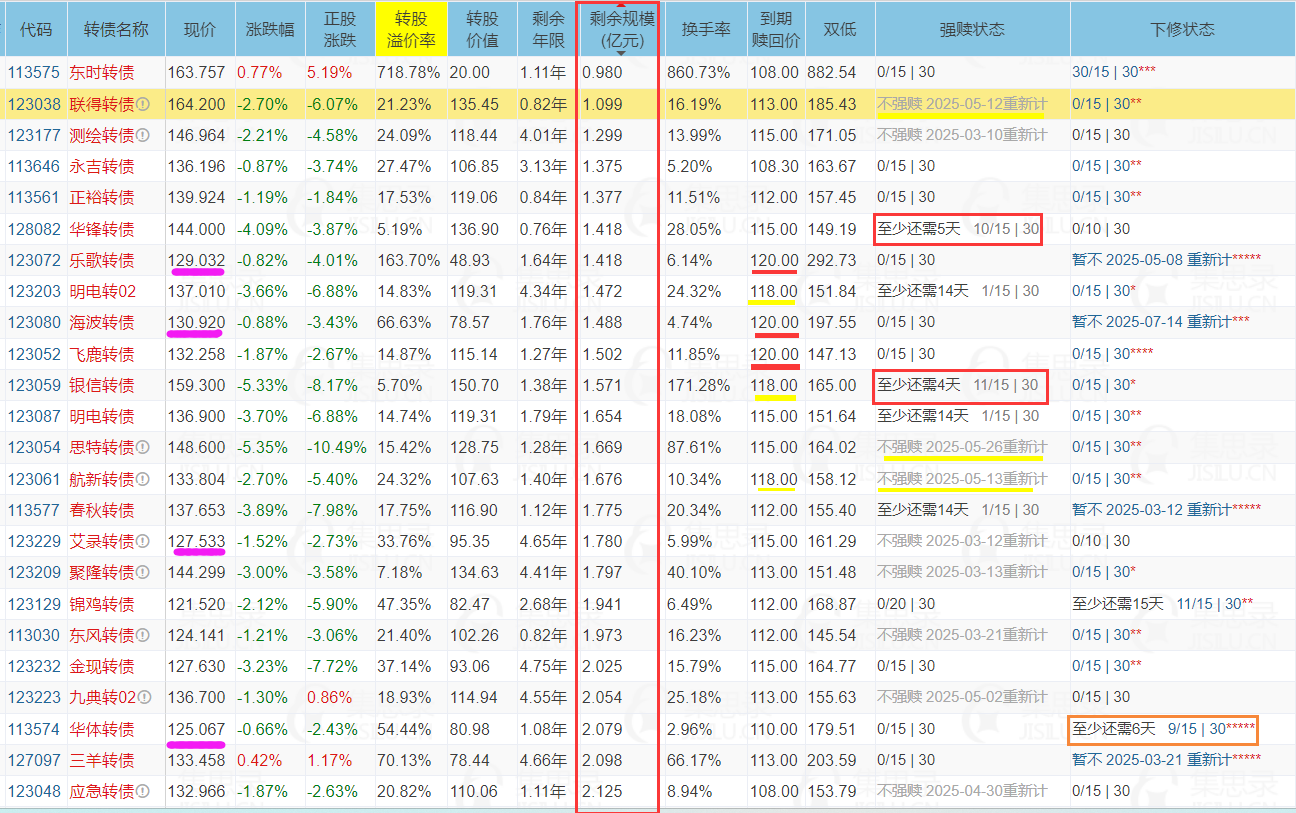Click bond code 113574
1296x813 pixels.
34,729
